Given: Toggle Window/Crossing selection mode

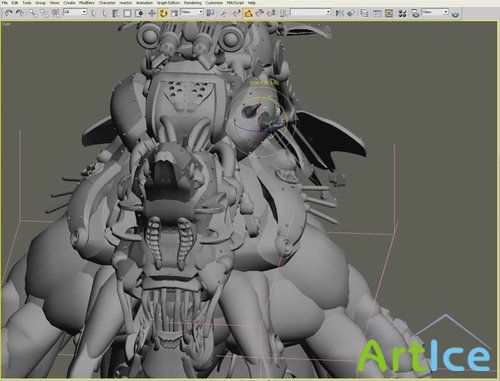Looking at the screenshot, I should (139, 13).
